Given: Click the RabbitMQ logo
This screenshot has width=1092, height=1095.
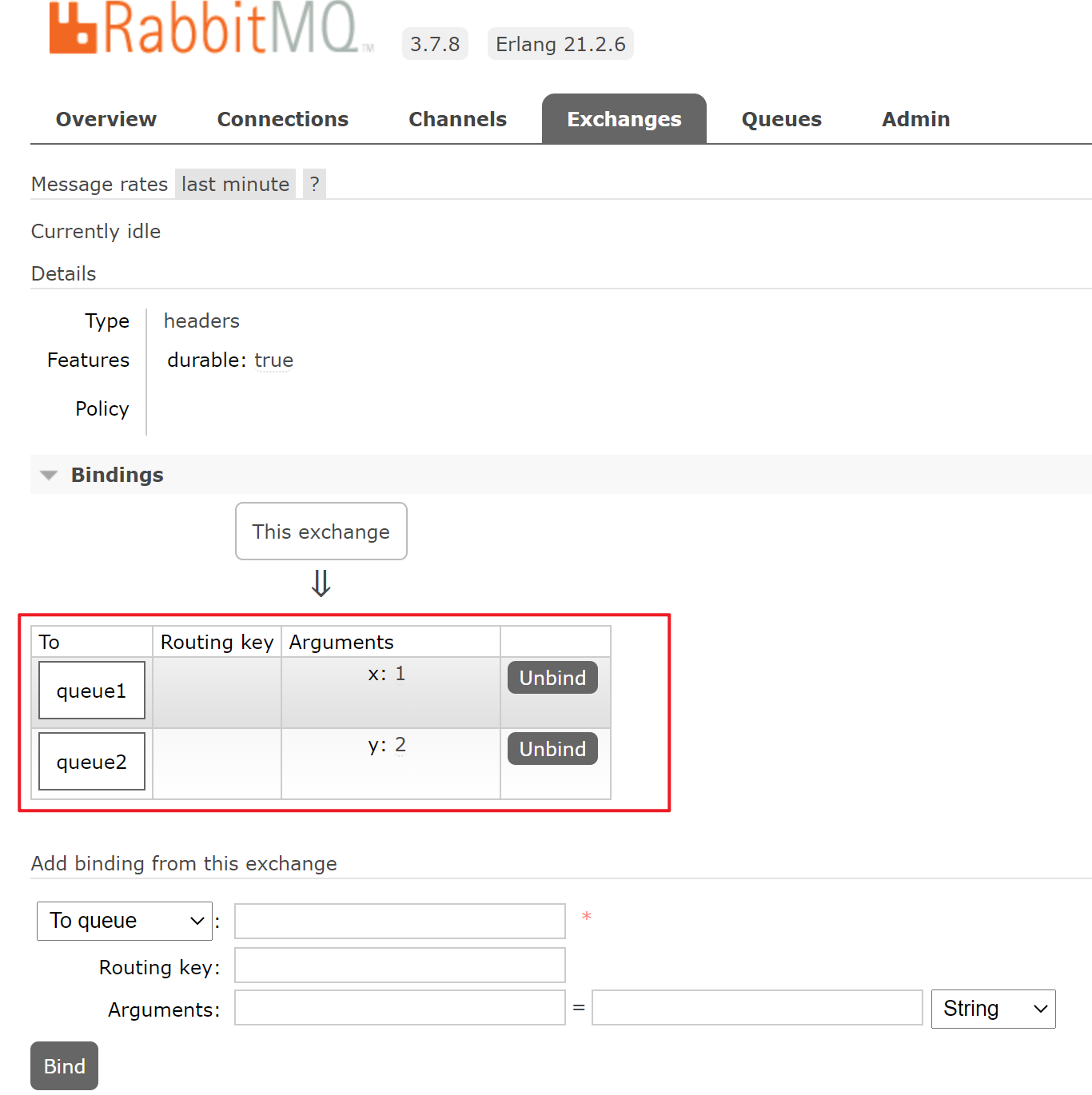Looking at the screenshot, I should pyautogui.click(x=211, y=29).
